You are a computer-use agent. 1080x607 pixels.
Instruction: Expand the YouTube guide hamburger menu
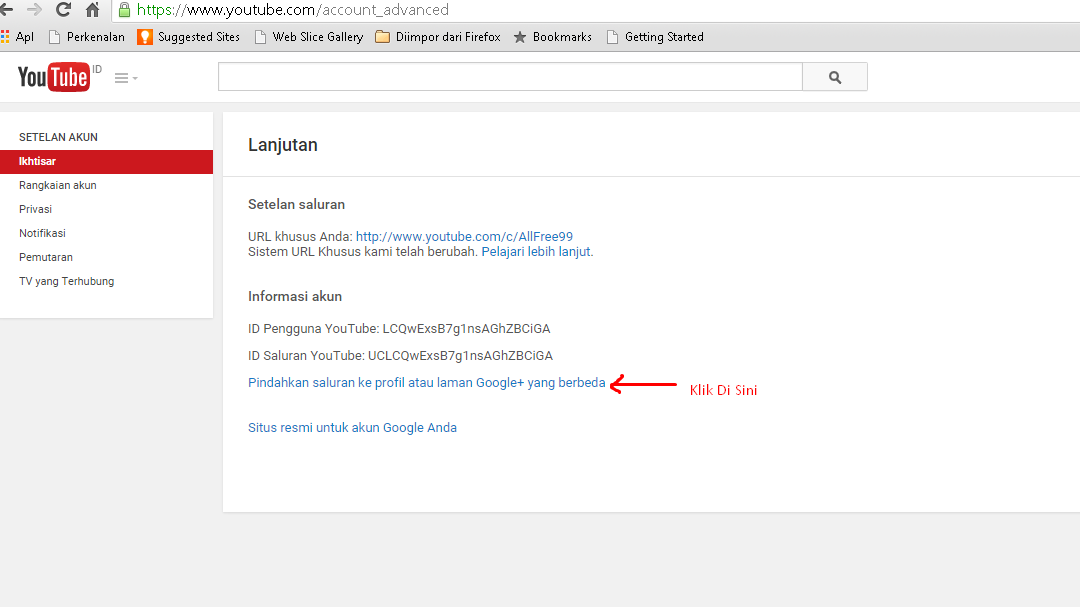point(125,78)
